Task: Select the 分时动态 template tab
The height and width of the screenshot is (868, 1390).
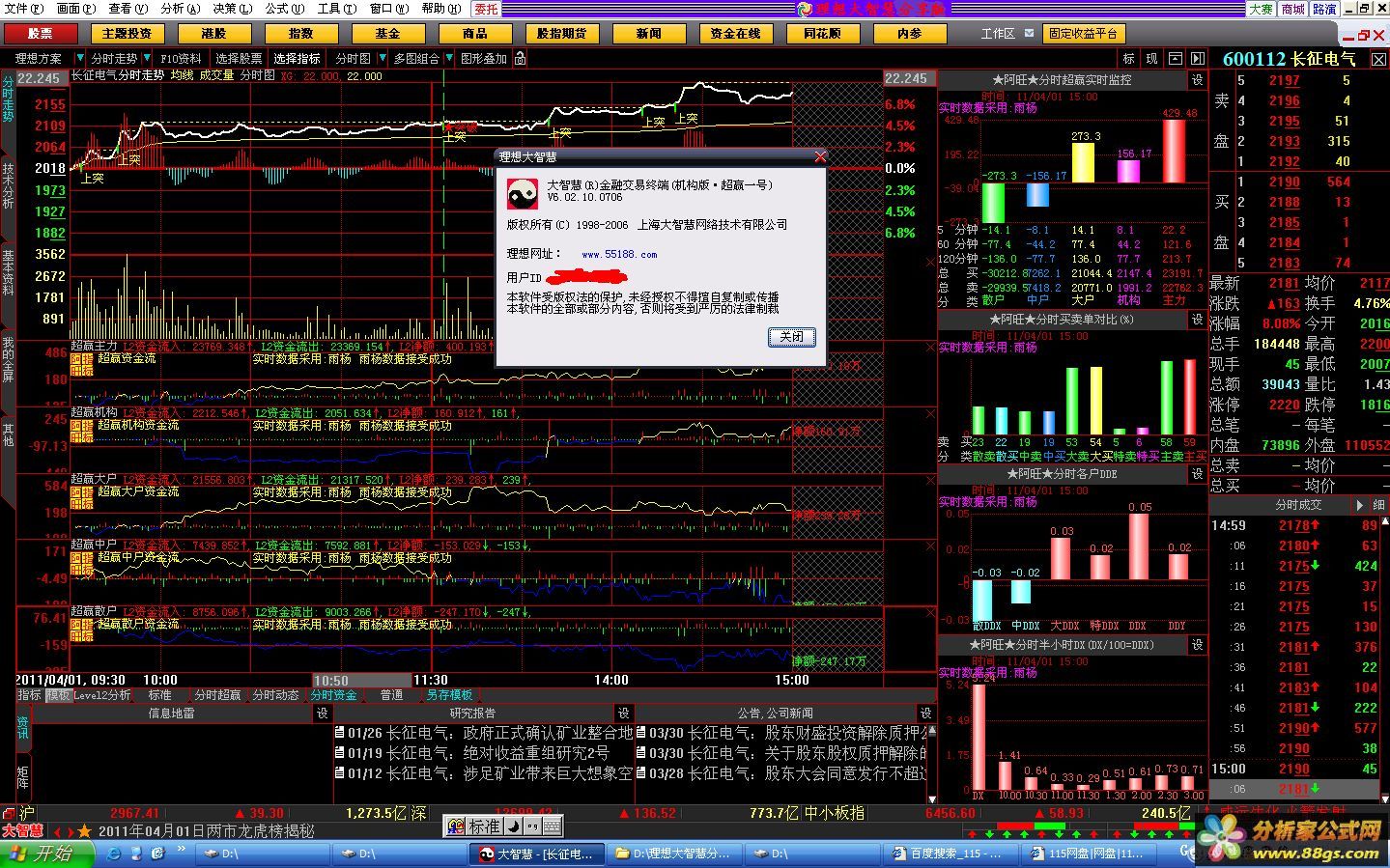Action: click(x=276, y=695)
